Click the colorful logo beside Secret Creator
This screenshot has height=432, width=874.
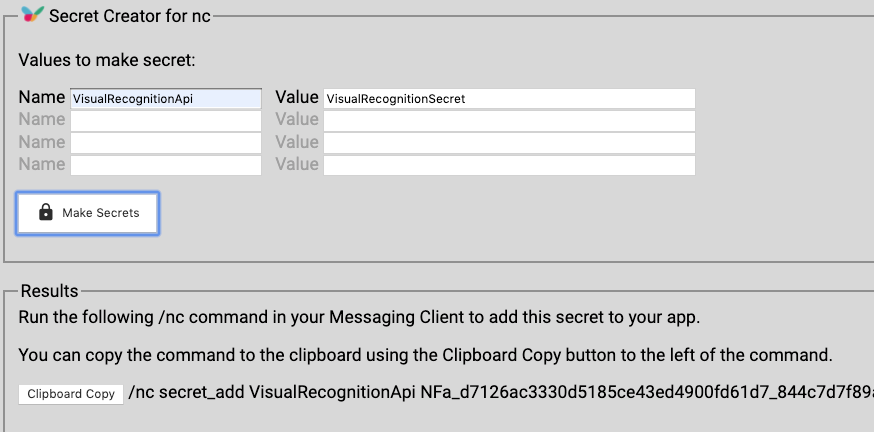coord(32,14)
